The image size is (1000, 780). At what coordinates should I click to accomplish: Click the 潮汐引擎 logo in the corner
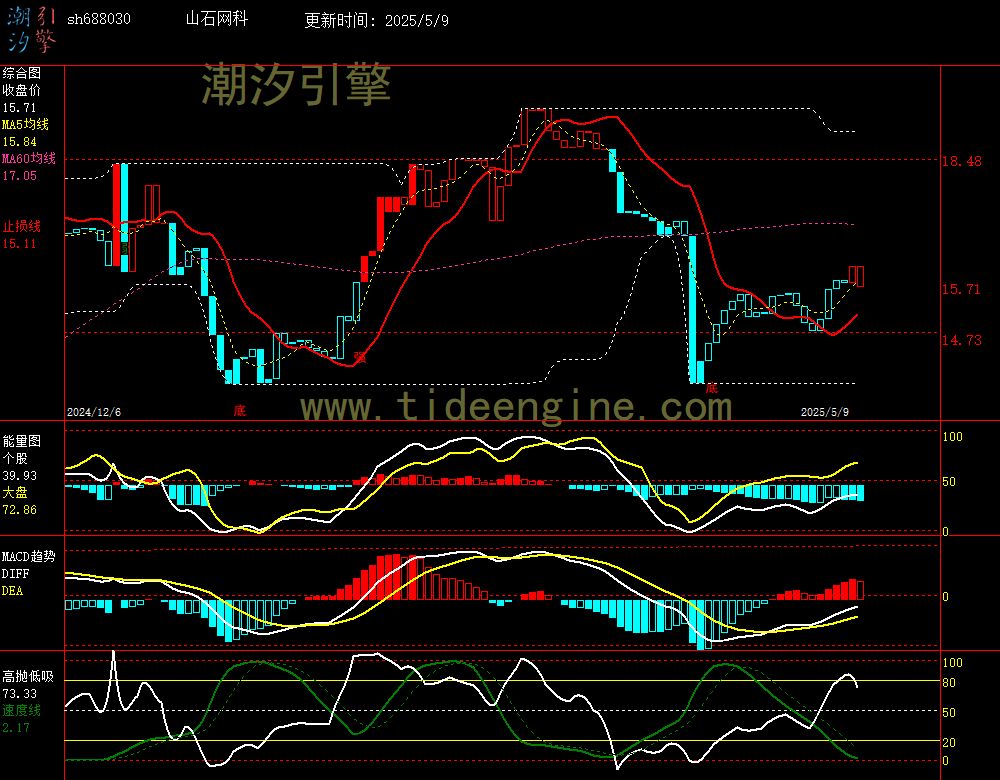click(31, 29)
